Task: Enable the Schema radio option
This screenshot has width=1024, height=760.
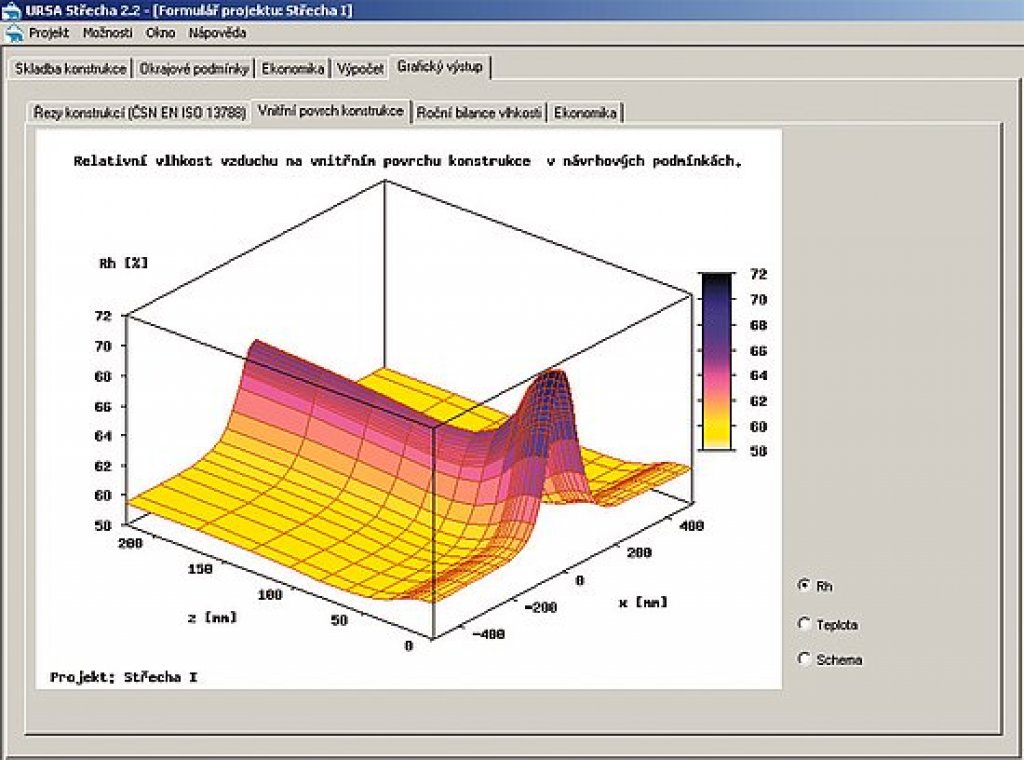Action: pos(804,659)
